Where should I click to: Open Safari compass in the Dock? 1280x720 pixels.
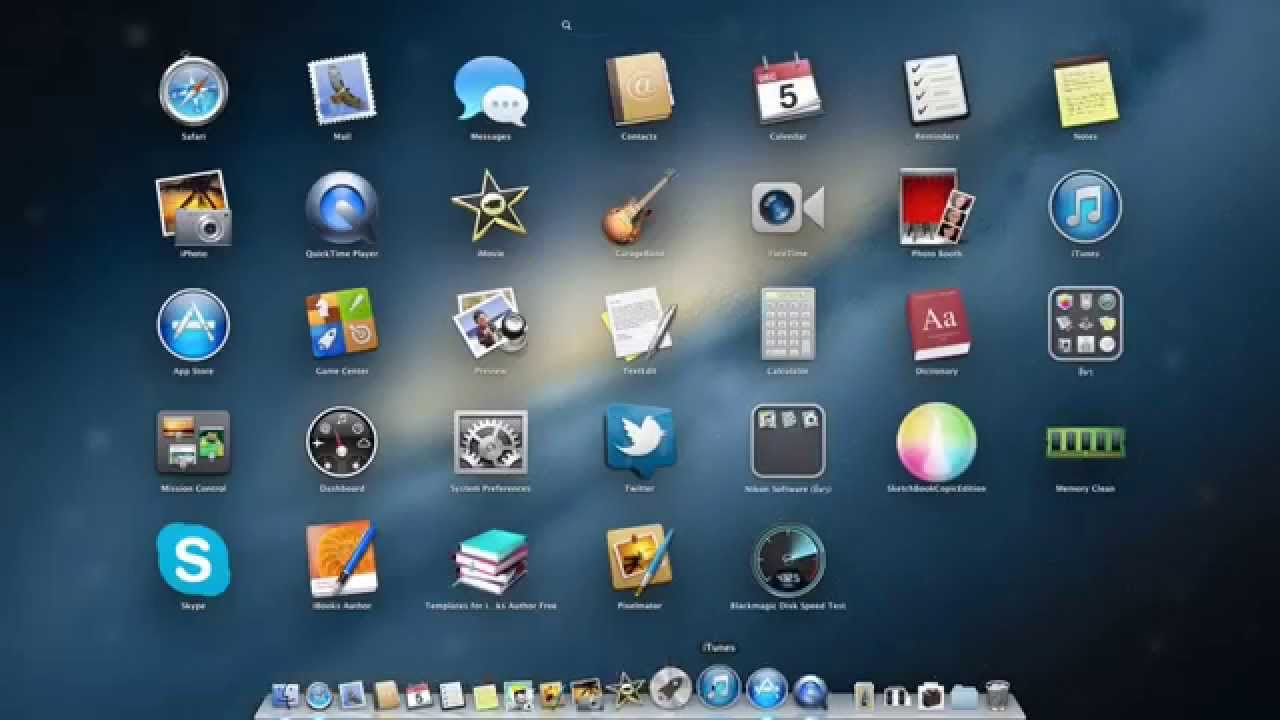[x=319, y=694]
